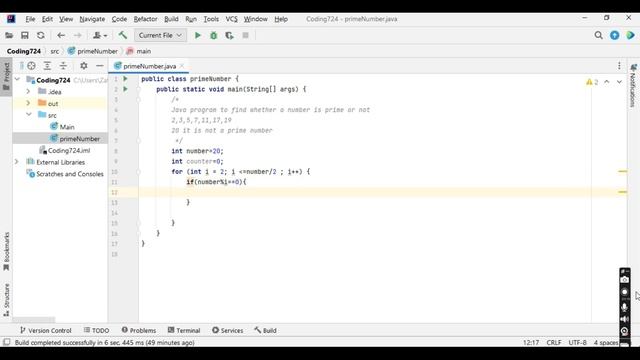Open the Refactor menu
The height and width of the screenshot is (360, 640).
click(x=145, y=19)
